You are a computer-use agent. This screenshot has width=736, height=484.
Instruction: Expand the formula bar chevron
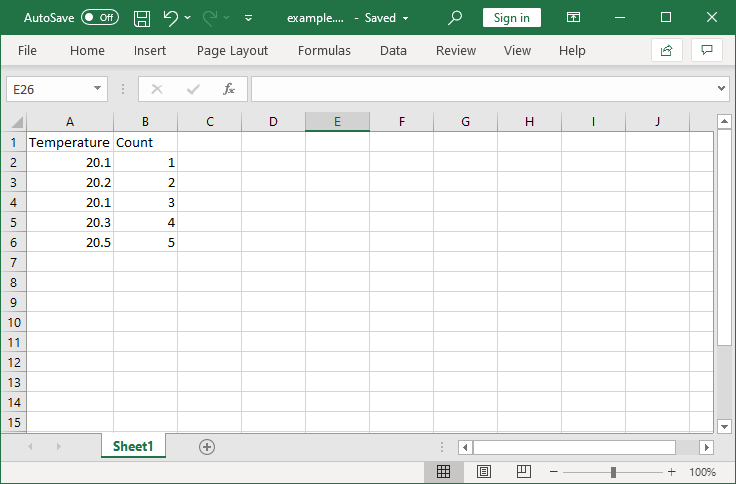click(722, 89)
